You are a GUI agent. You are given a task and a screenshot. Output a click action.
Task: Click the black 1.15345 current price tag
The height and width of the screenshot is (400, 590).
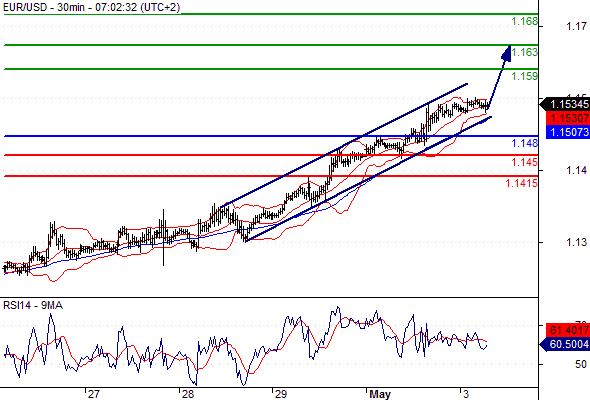[x=565, y=104]
